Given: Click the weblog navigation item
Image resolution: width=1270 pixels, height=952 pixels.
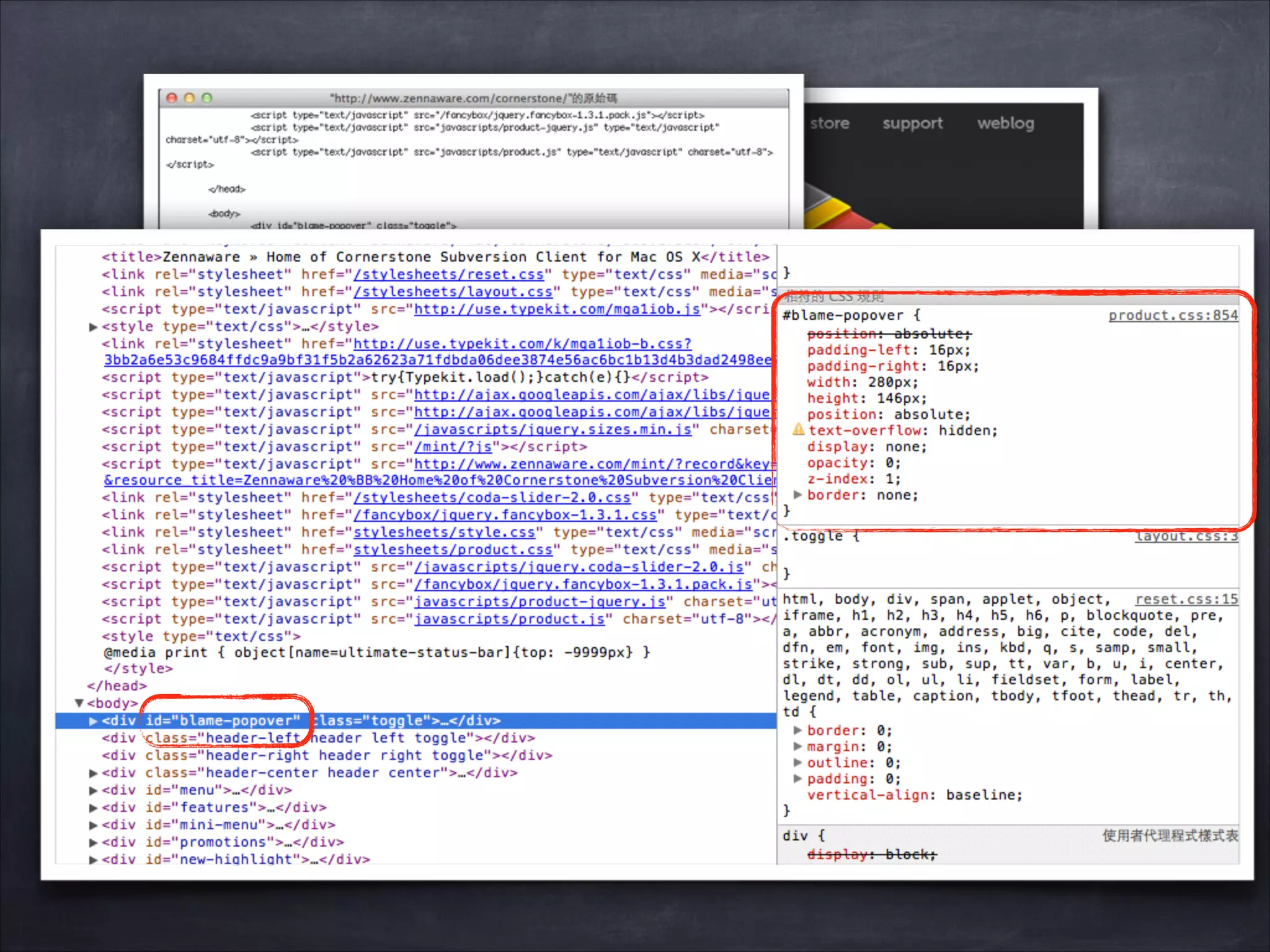Looking at the screenshot, I should 1005,123.
